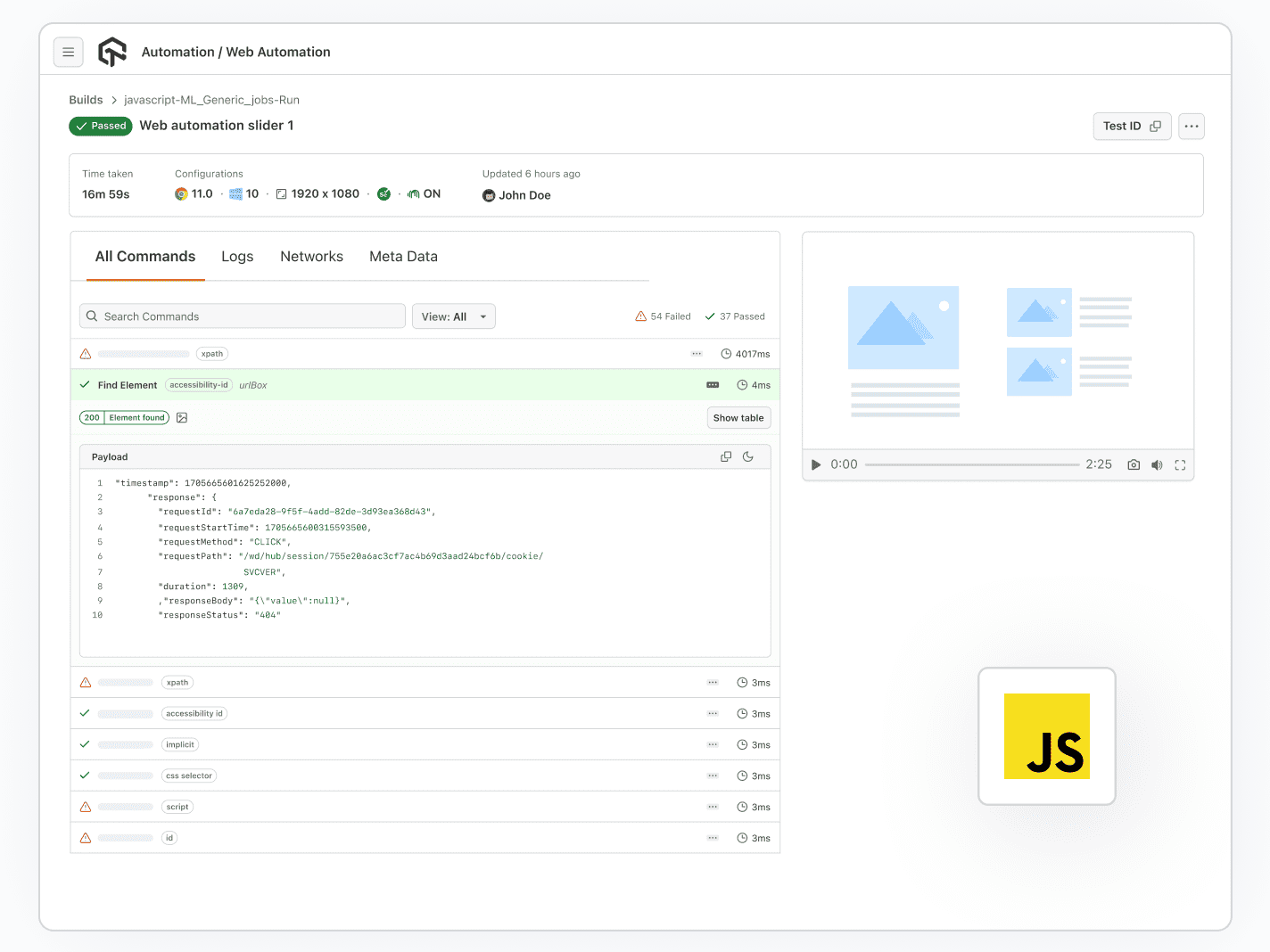The width and height of the screenshot is (1270, 952).
Task: Click the screenshot icon next to Element found
Action: tap(182, 417)
